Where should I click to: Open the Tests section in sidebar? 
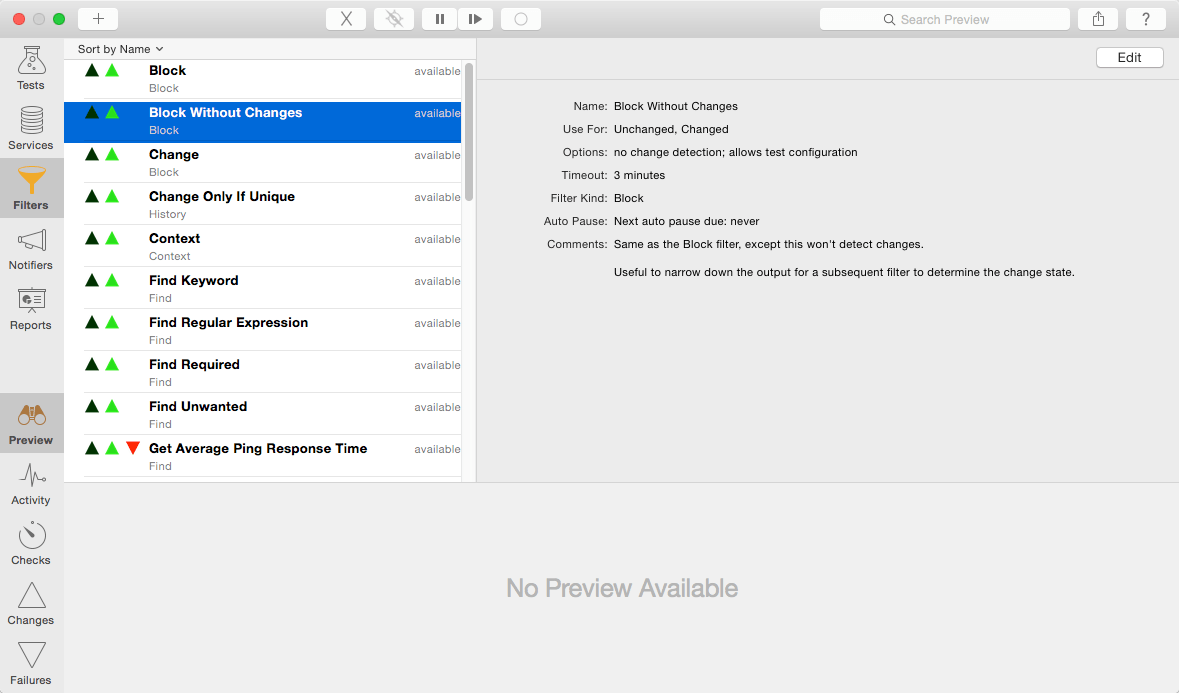(x=31, y=68)
